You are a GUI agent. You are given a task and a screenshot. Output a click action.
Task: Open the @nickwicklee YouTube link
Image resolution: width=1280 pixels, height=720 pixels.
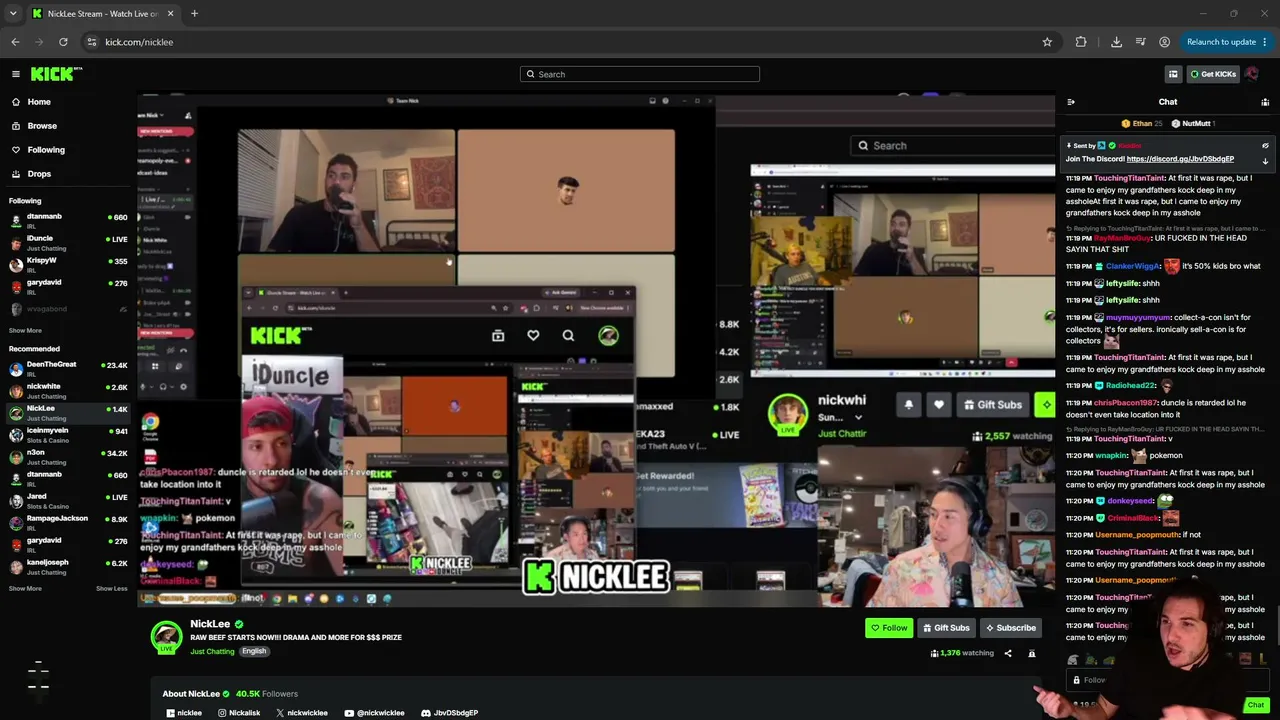(x=374, y=713)
